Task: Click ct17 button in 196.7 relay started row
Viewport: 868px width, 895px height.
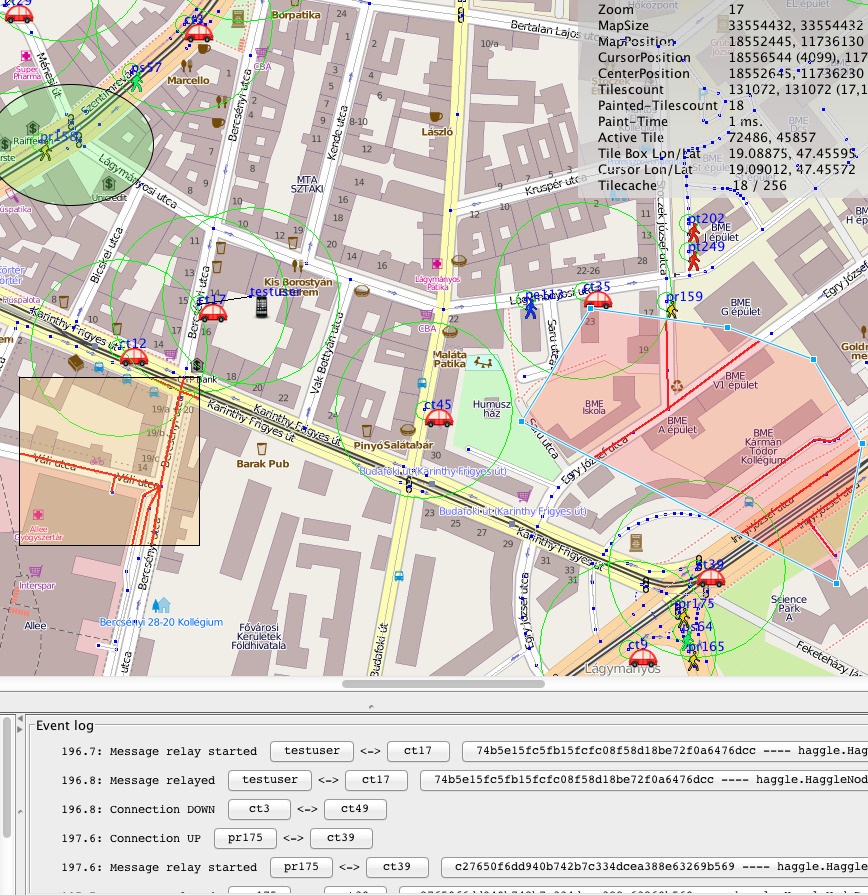Action: (x=418, y=751)
